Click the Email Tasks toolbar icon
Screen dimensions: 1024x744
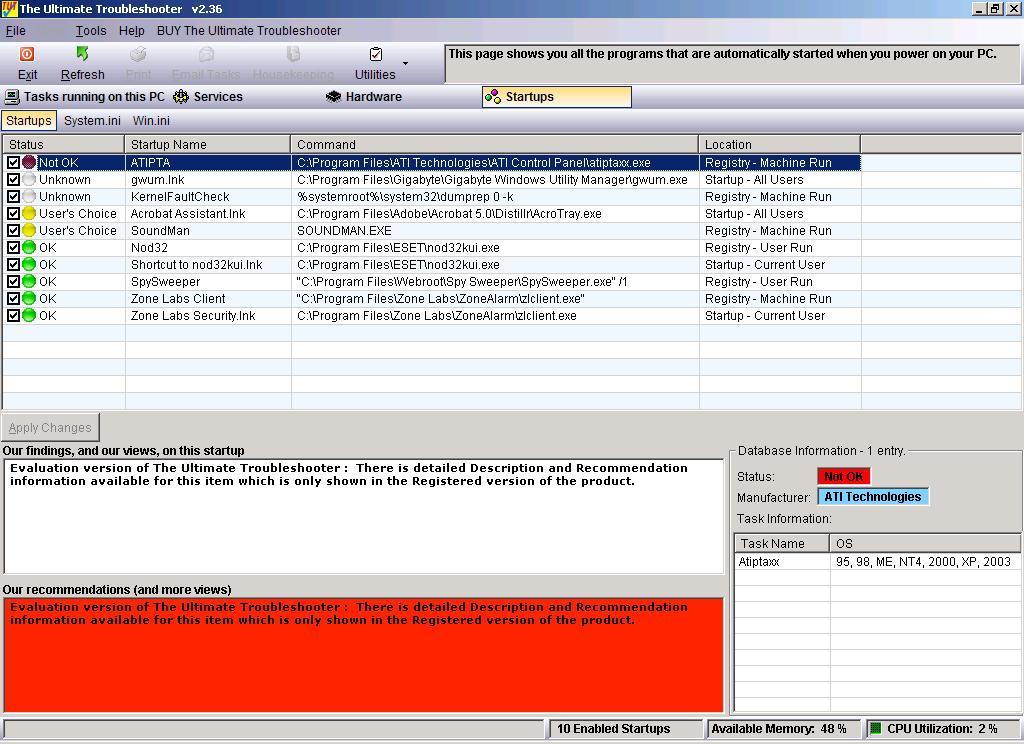pyautogui.click(x=206, y=54)
